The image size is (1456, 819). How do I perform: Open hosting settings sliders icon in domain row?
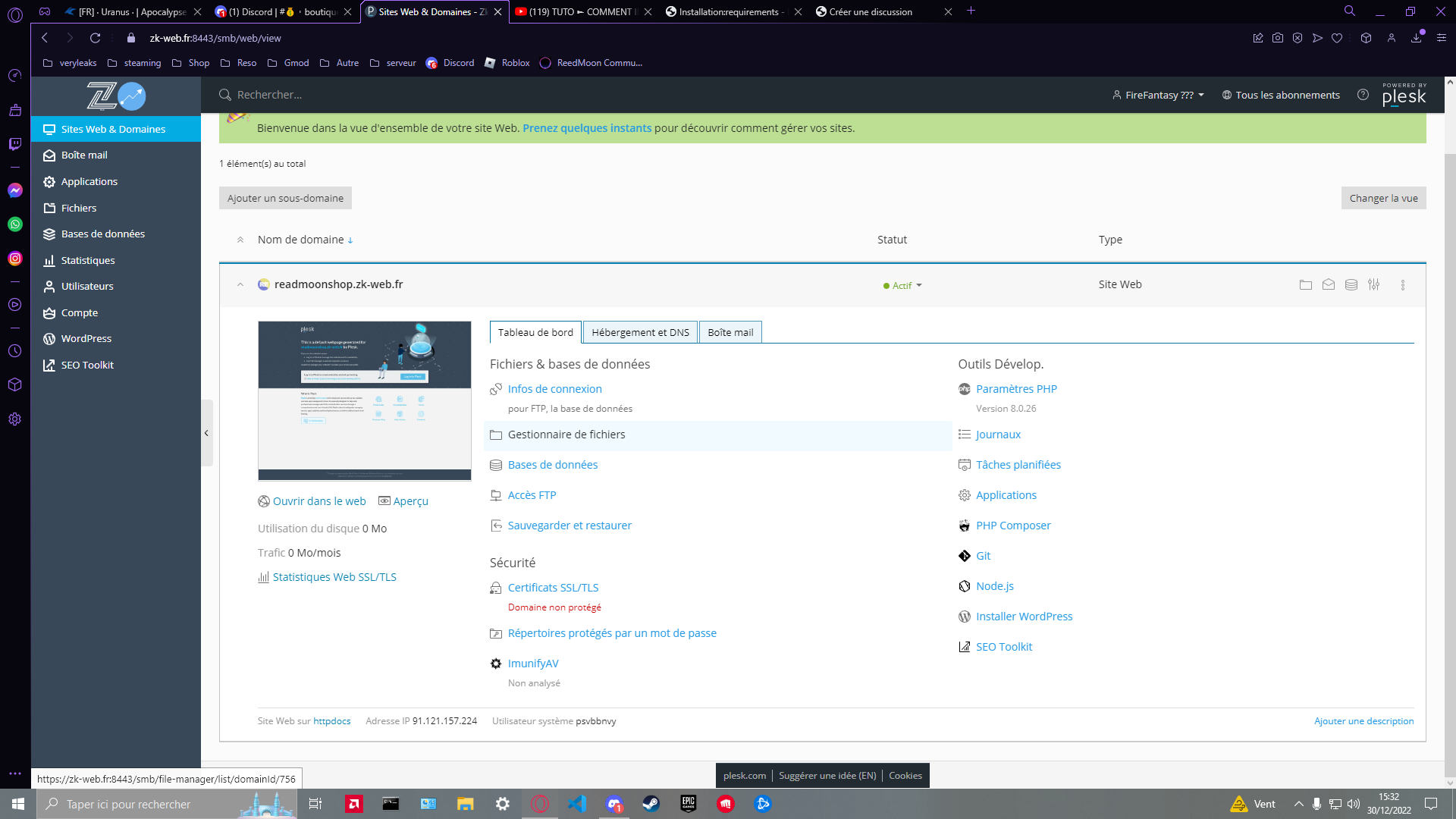1373,285
